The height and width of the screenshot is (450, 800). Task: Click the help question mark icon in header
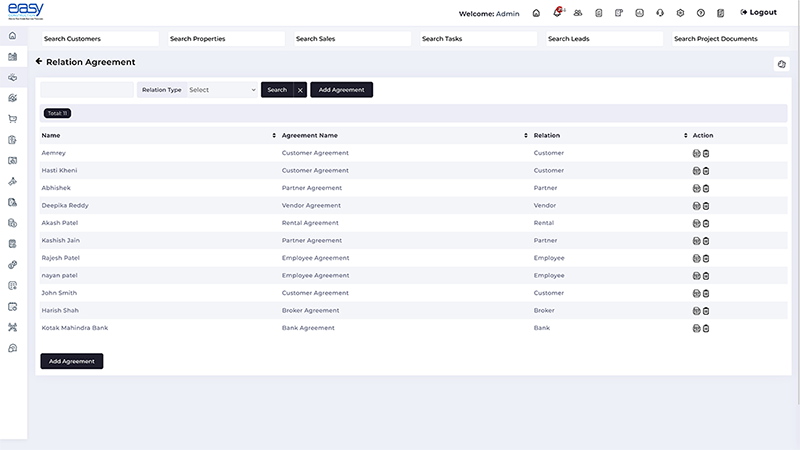(701, 13)
